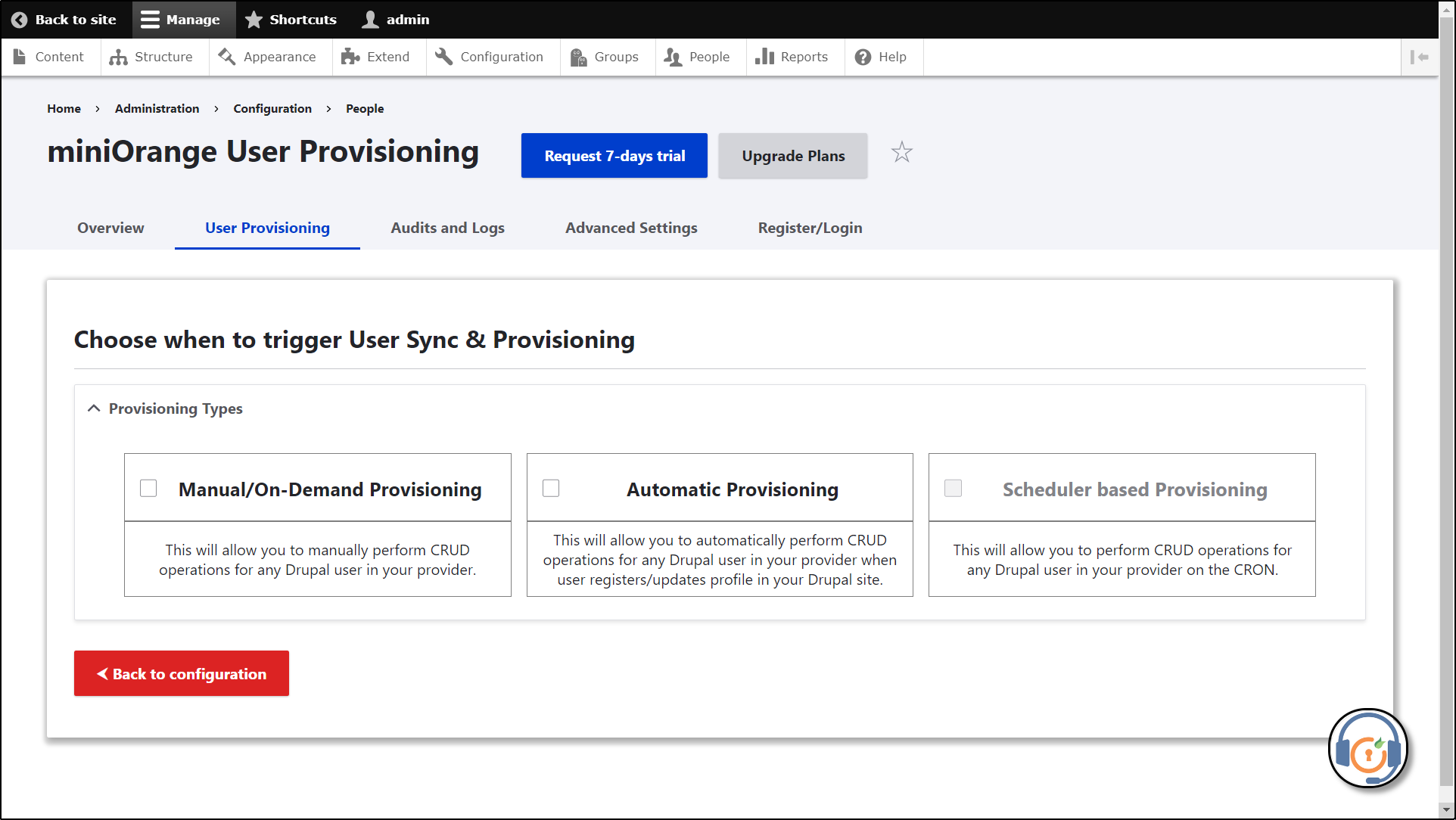Click the Configuration wrench icon
The width and height of the screenshot is (1456, 820).
[x=444, y=57]
